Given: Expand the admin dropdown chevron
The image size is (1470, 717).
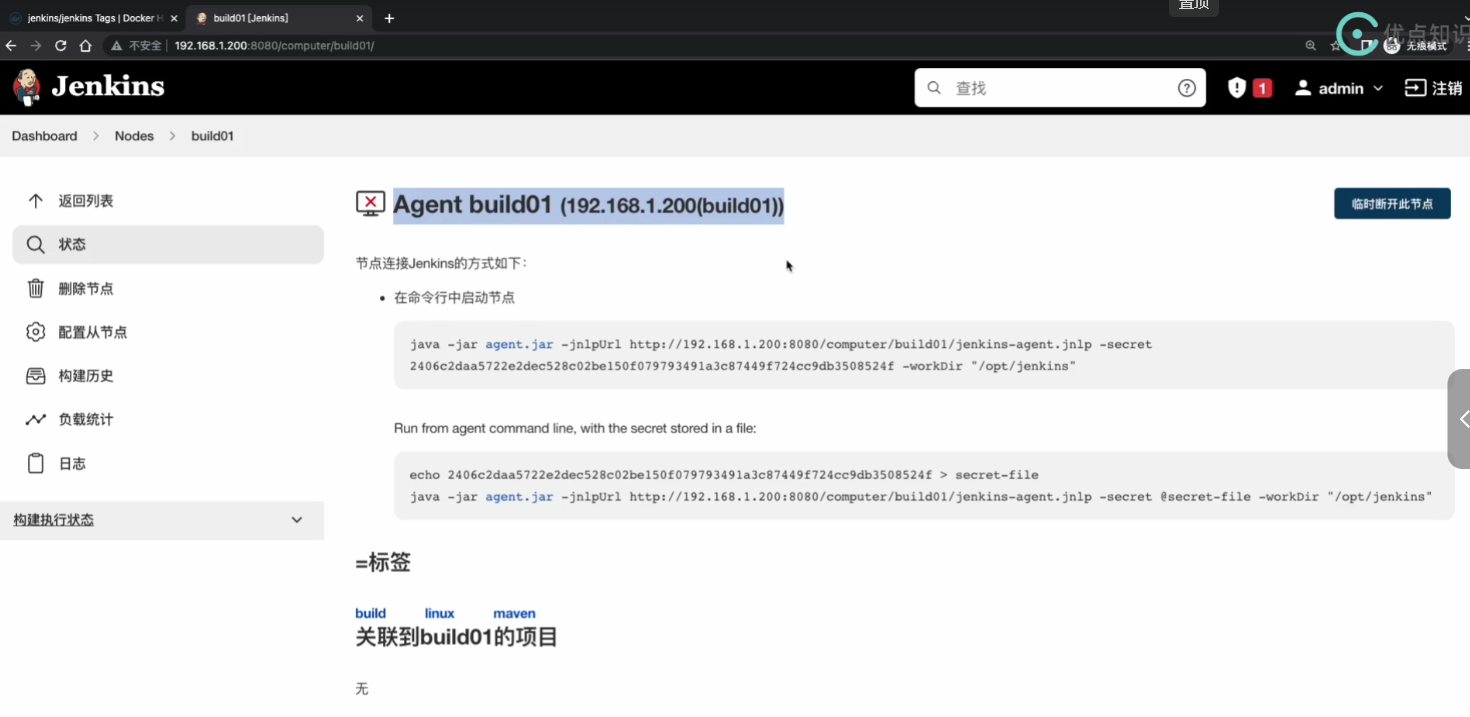Looking at the screenshot, I should click(x=1378, y=88).
